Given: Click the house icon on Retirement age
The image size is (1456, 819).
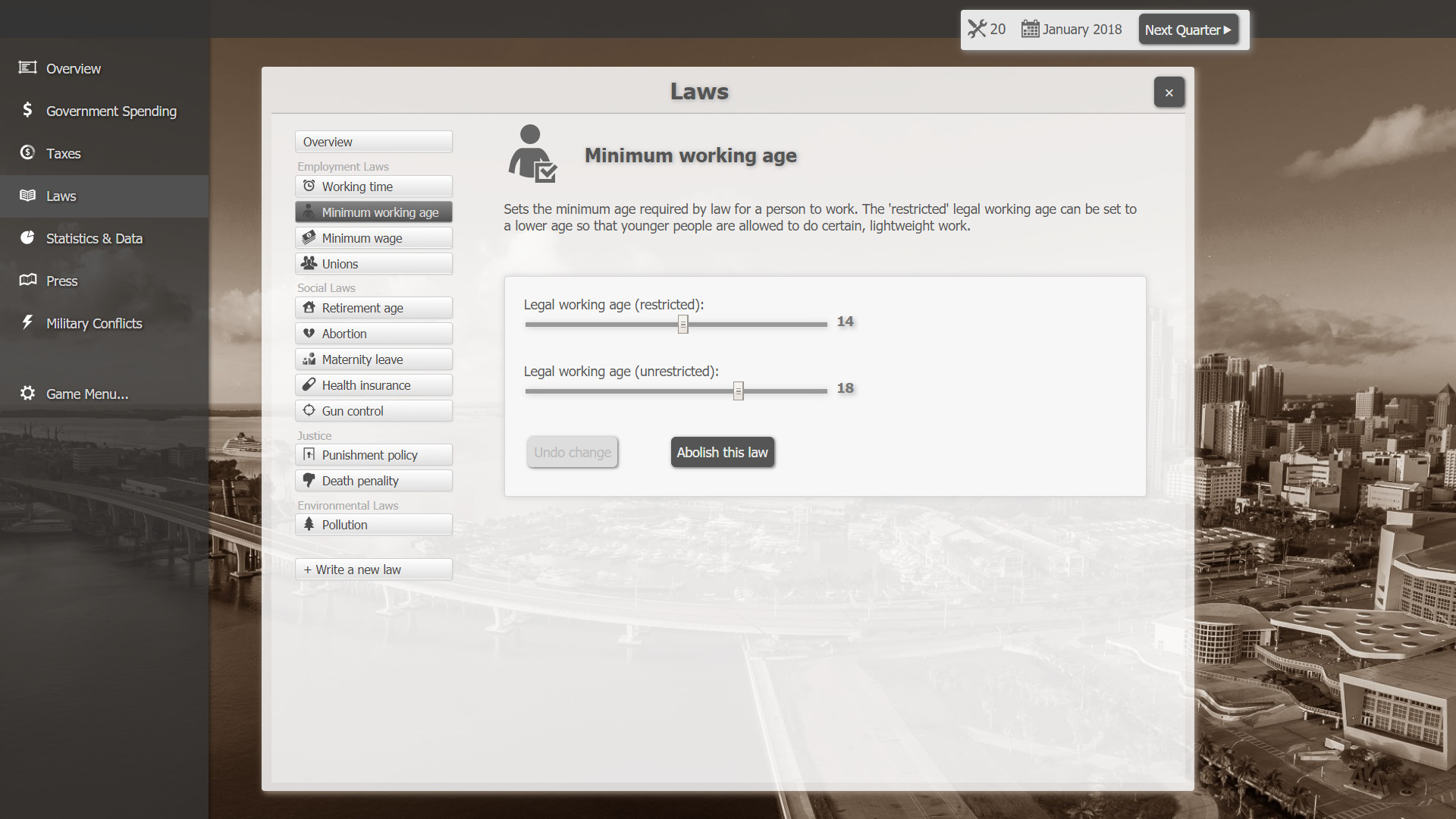Looking at the screenshot, I should [309, 308].
